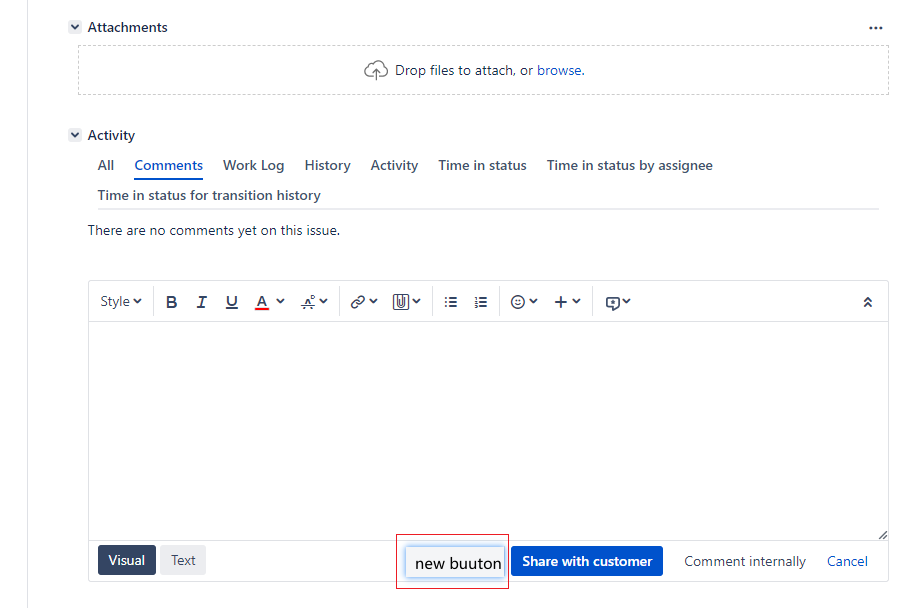Switch editor to Visual mode
Image resolution: width=913 pixels, height=608 pixels.
tap(126, 560)
